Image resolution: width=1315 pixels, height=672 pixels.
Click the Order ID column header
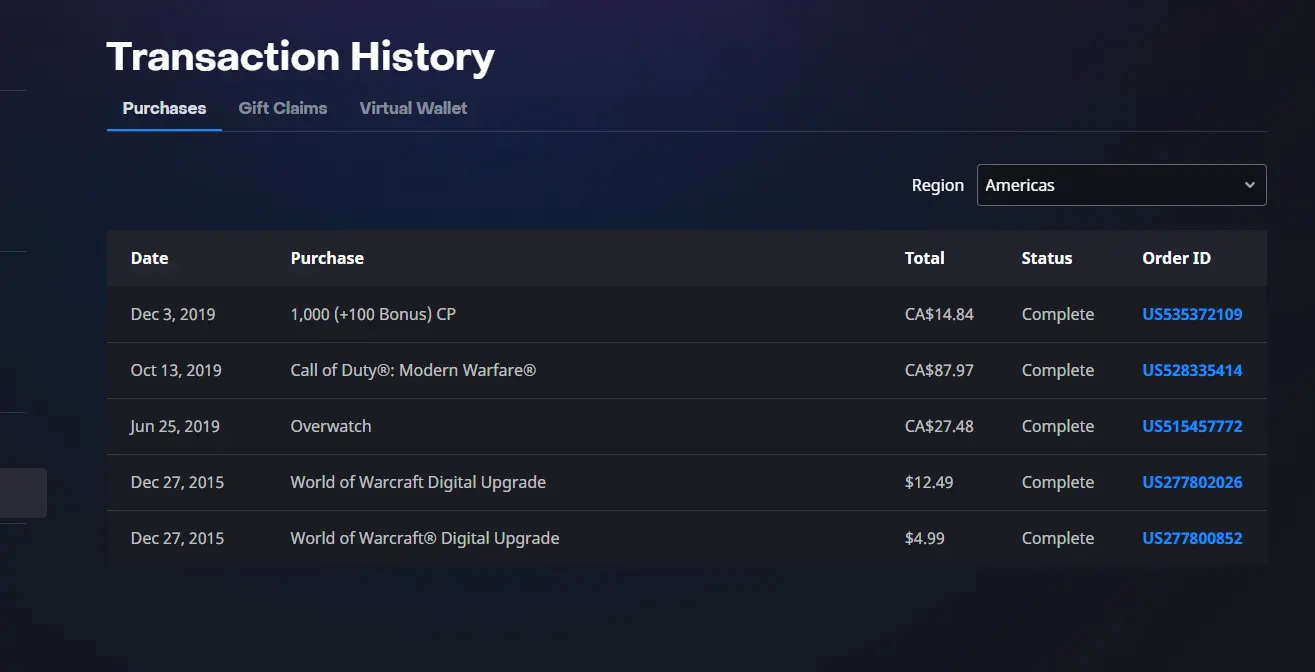(1176, 258)
